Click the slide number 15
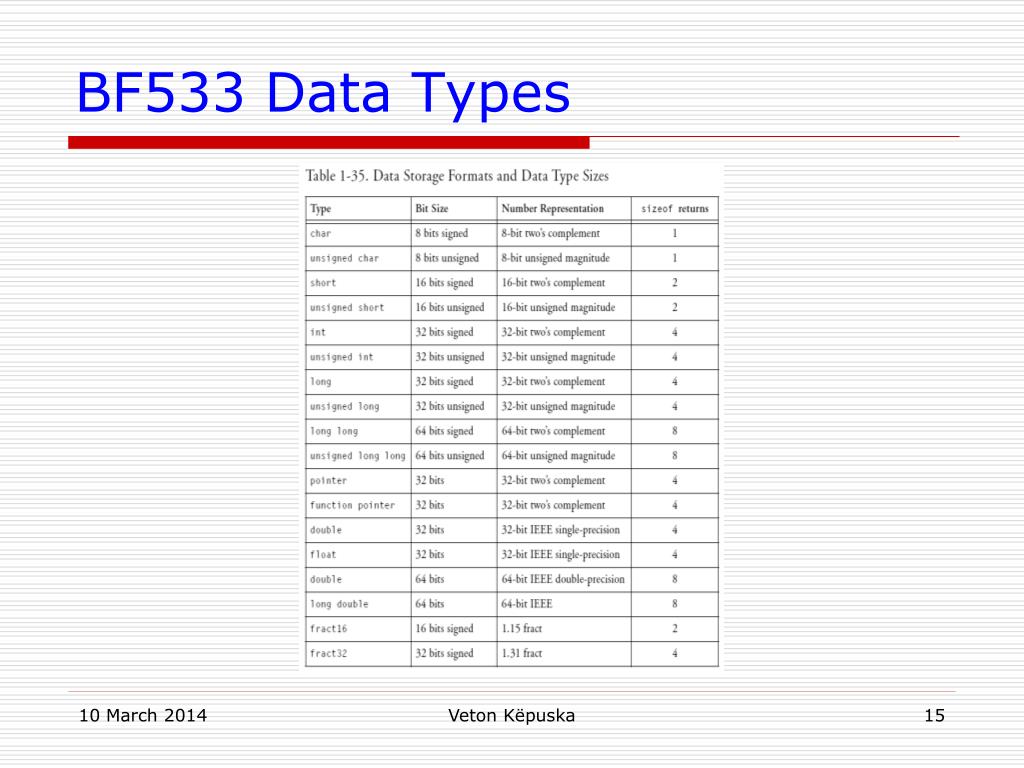Screen dimensions: 1024x768 pos(935,716)
